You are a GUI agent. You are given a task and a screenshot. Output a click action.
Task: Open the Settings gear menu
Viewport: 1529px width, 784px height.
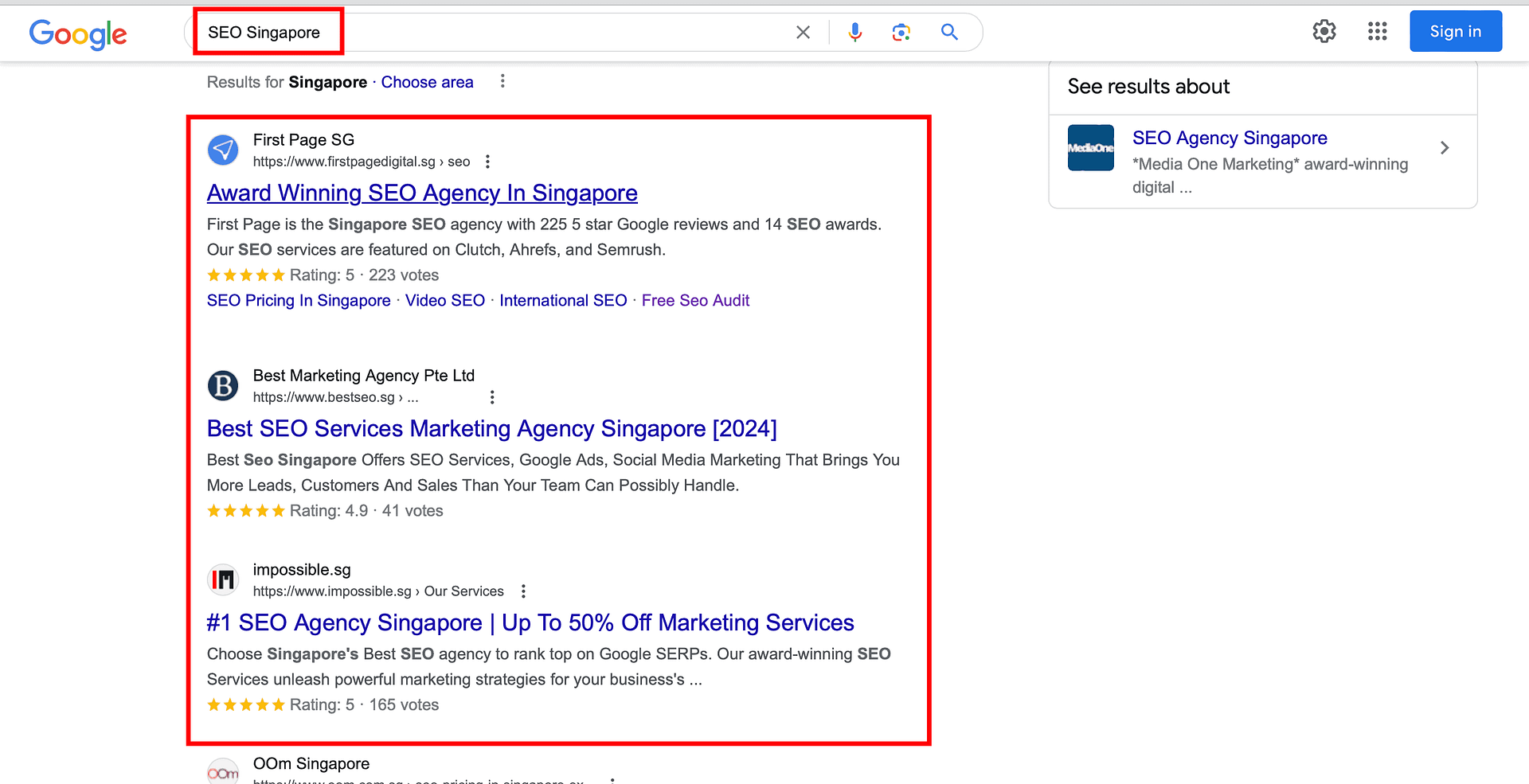(x=1324, y=31)
